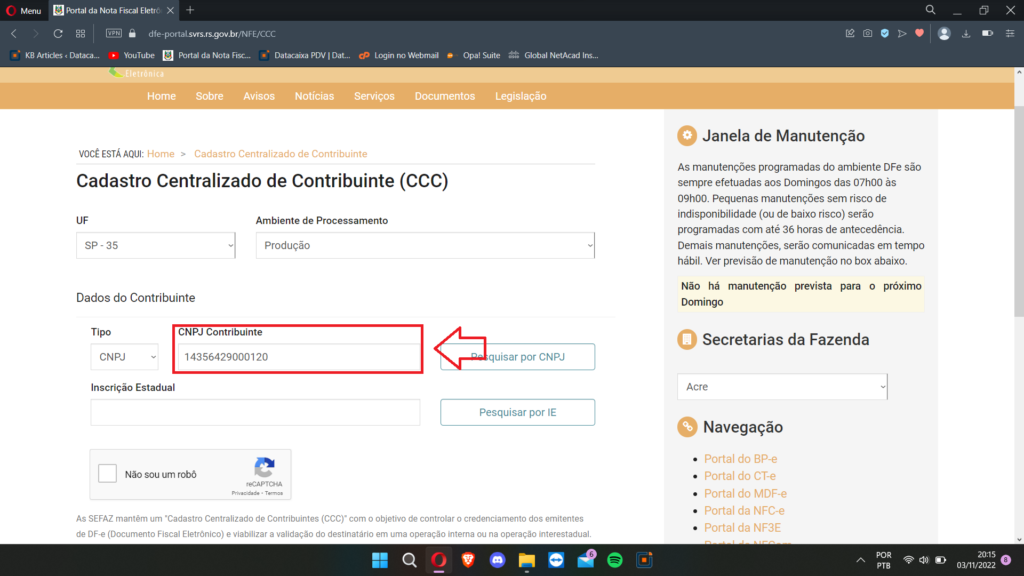Open Brave browser from the taskbar
The image size is (1024, 576).
[x=468, y=560]
